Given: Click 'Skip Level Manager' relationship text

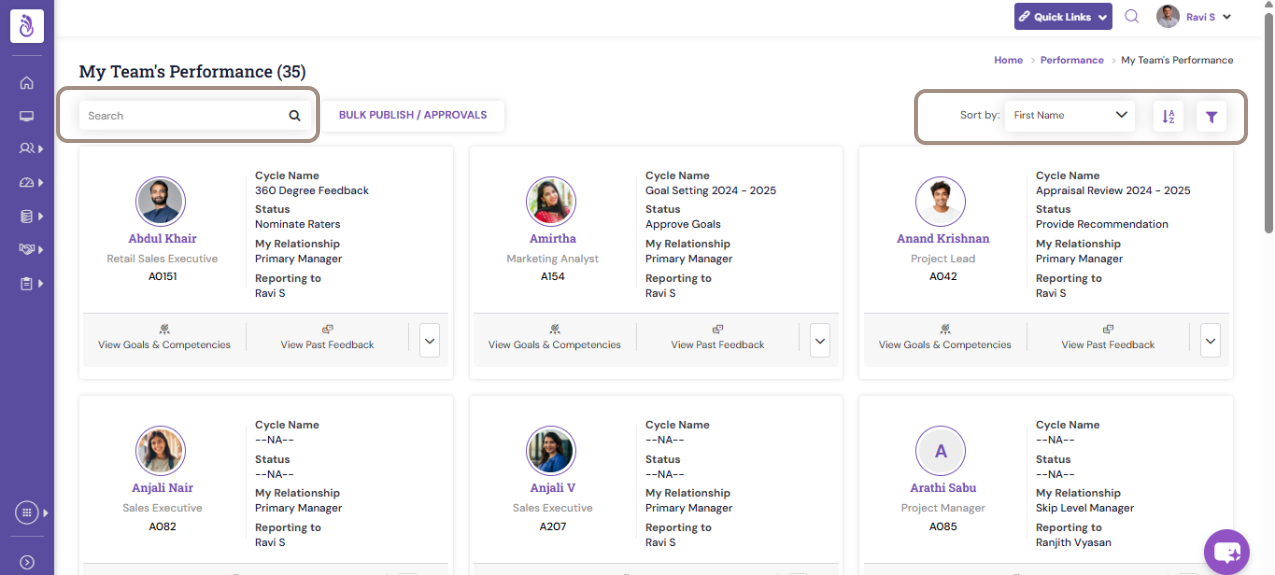Looking at the screenshot, I should tap(1085, 508).
